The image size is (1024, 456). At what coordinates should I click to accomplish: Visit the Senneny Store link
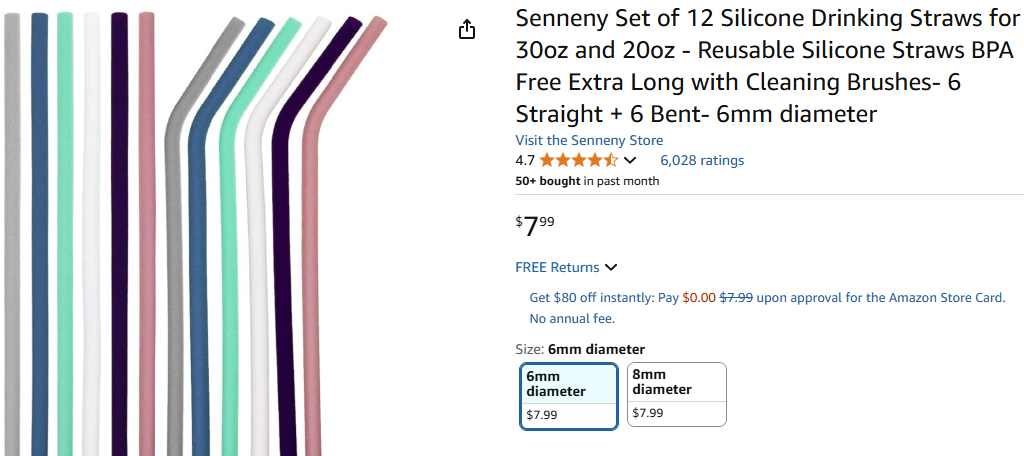click(x=589, y=140)
